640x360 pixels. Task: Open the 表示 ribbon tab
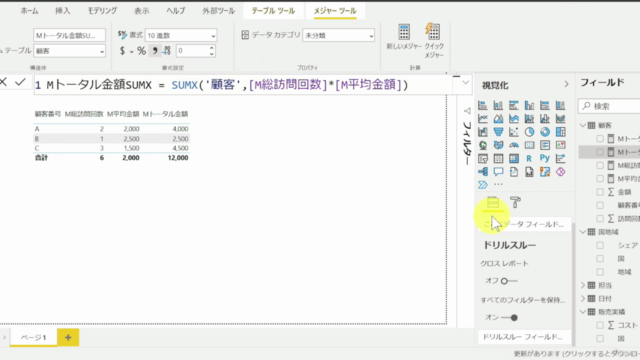pyautogui.click(x=141, y=11)
